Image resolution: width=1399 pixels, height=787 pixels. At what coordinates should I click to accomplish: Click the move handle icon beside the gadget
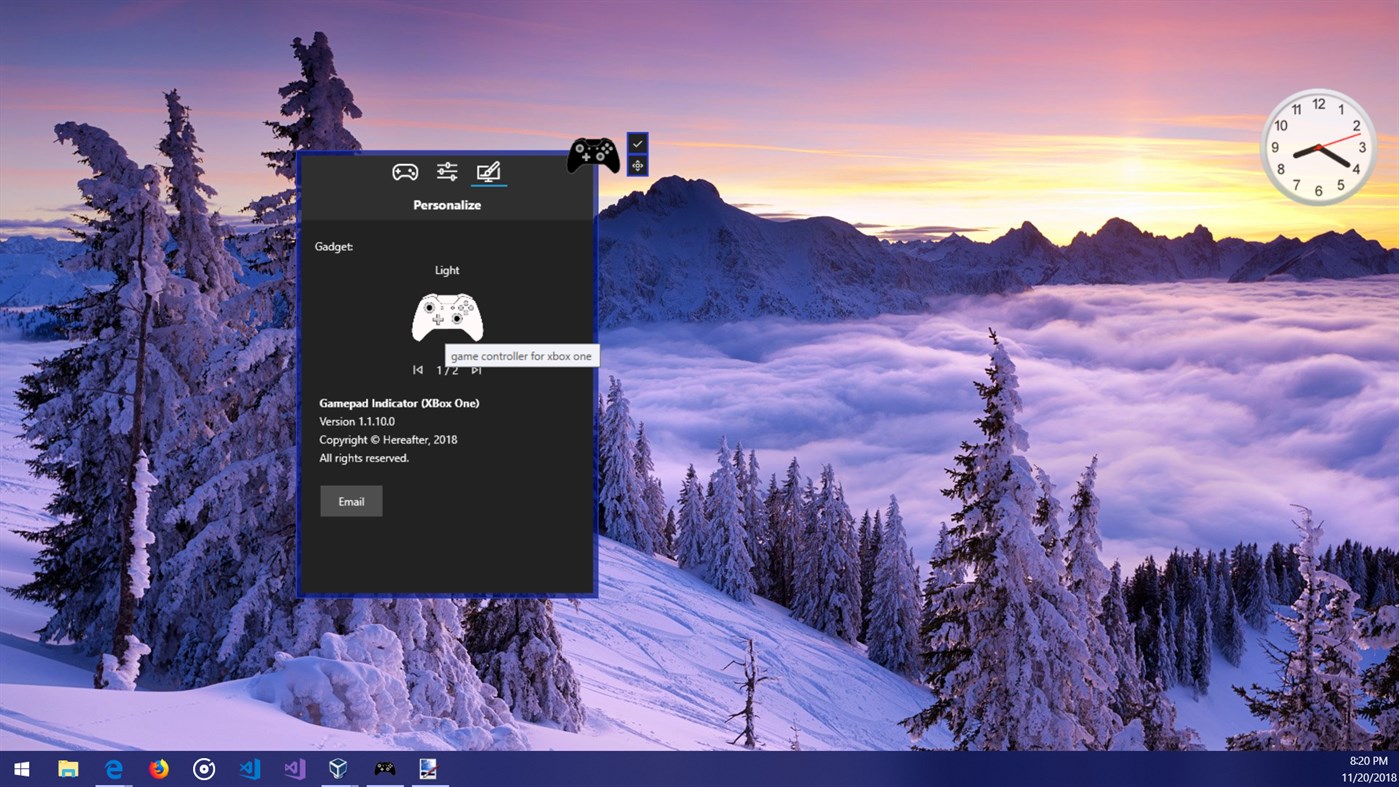pos(637,165)
